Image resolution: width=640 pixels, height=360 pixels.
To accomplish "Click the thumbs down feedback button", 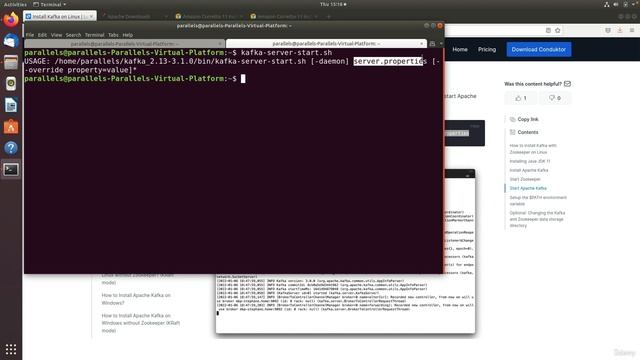I will 555,98.
